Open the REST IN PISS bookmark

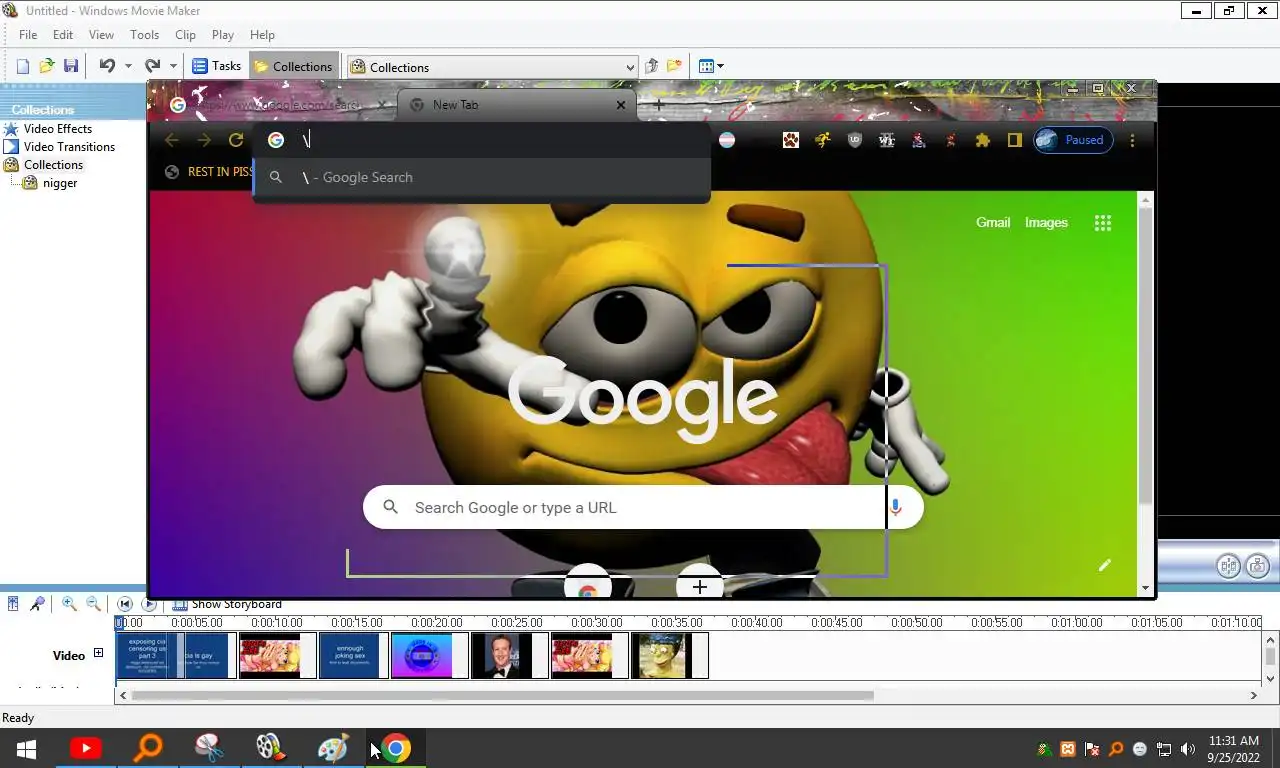click(x=209, y=172)
